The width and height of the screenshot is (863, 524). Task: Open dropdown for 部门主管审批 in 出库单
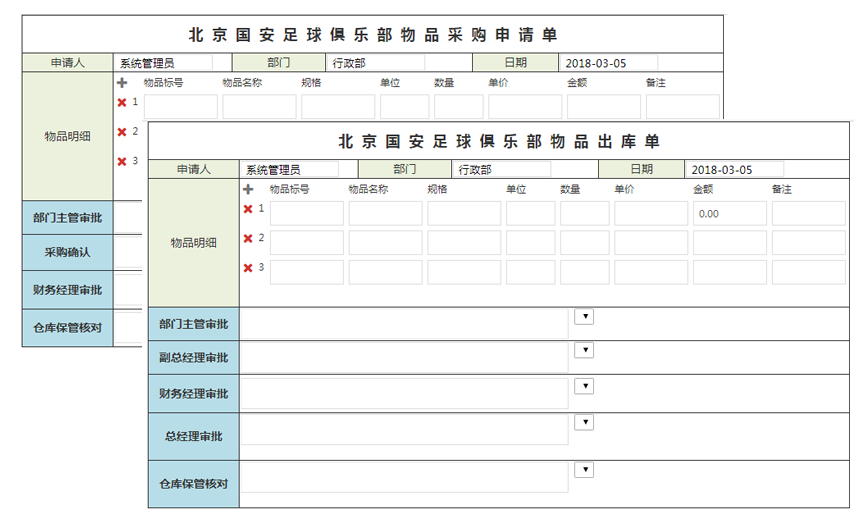584,316
